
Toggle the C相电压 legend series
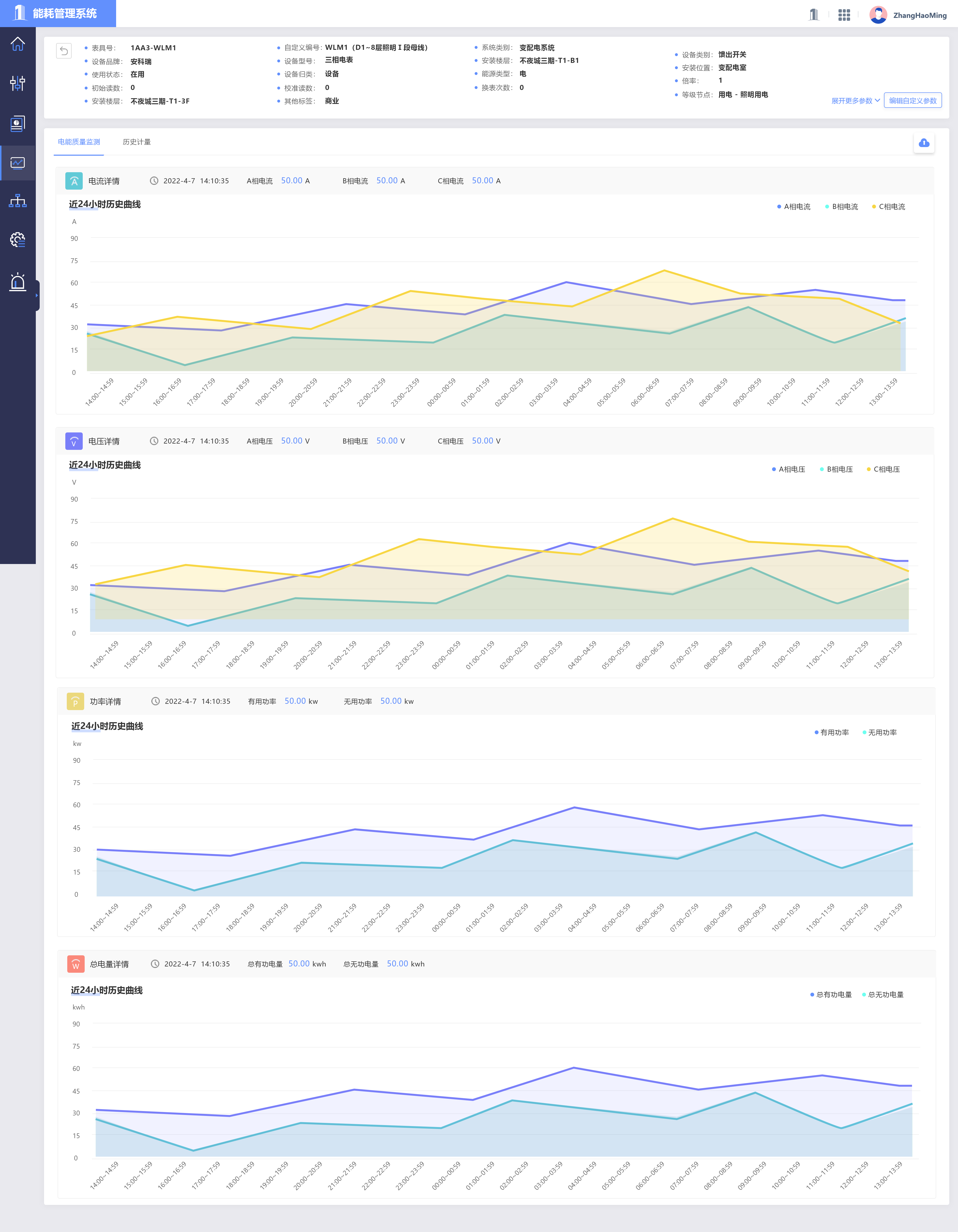click(x=883, y=469)
